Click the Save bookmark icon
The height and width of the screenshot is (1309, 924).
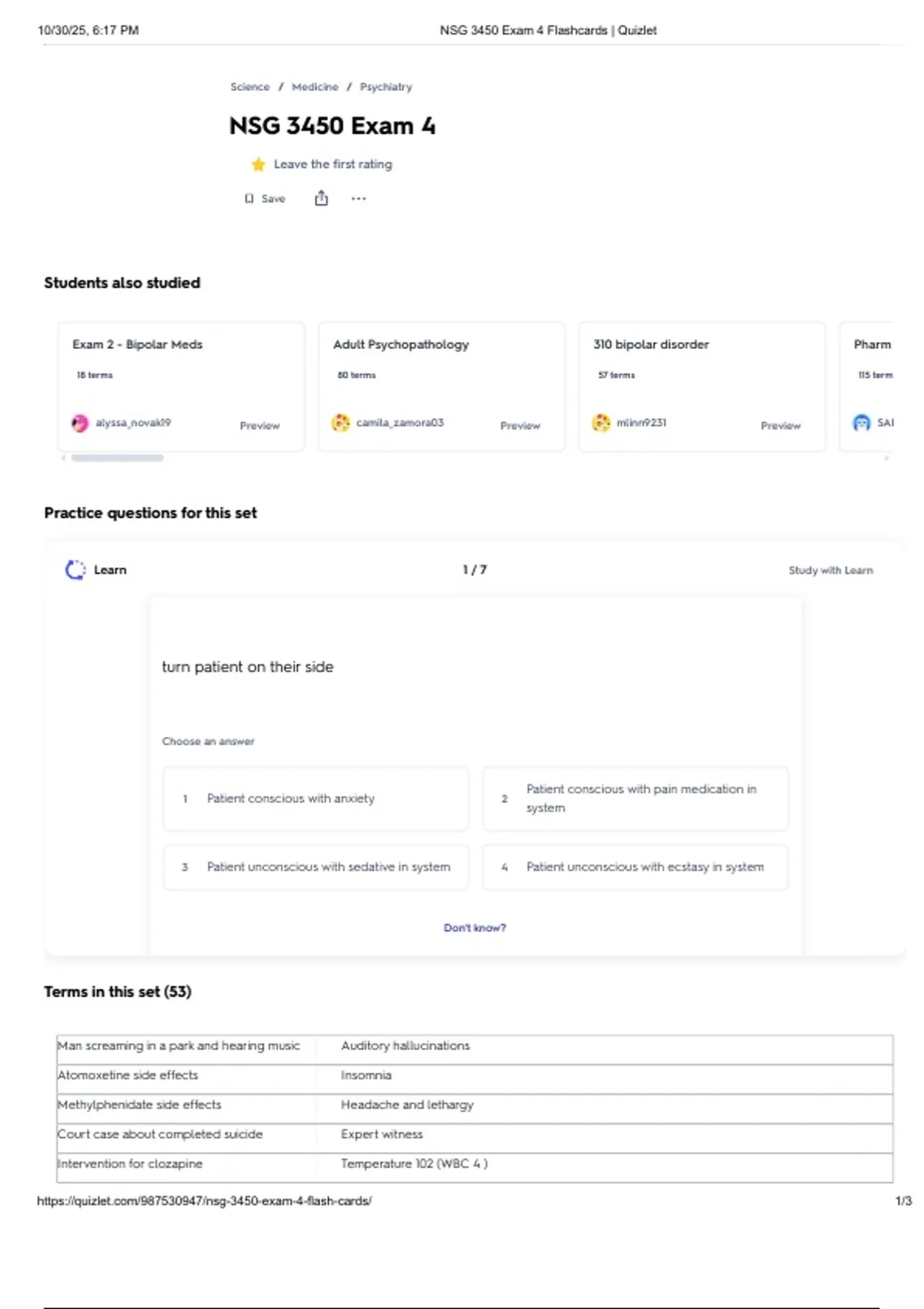click(249, 199)
